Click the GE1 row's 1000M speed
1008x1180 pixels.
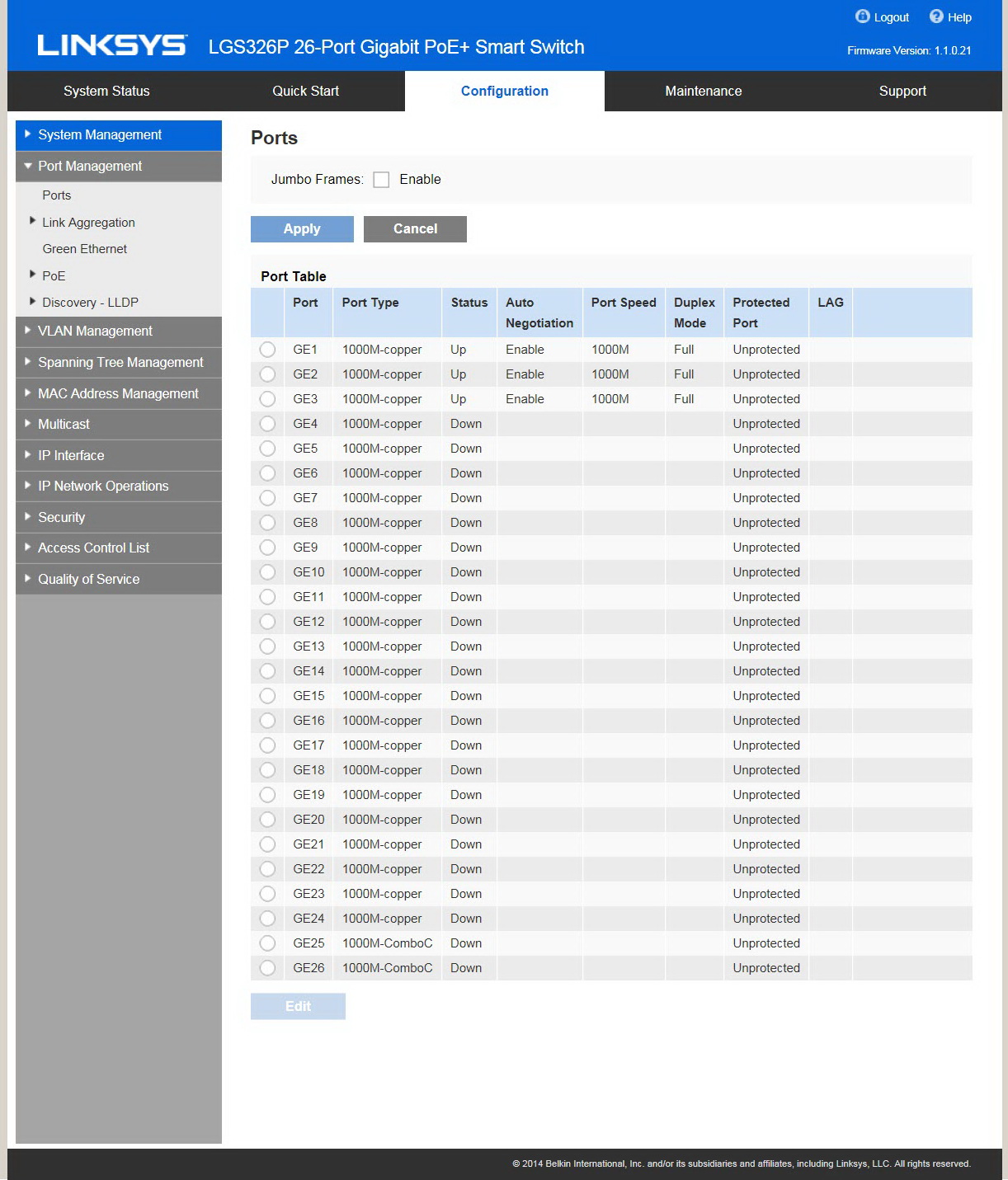[610, 350]
